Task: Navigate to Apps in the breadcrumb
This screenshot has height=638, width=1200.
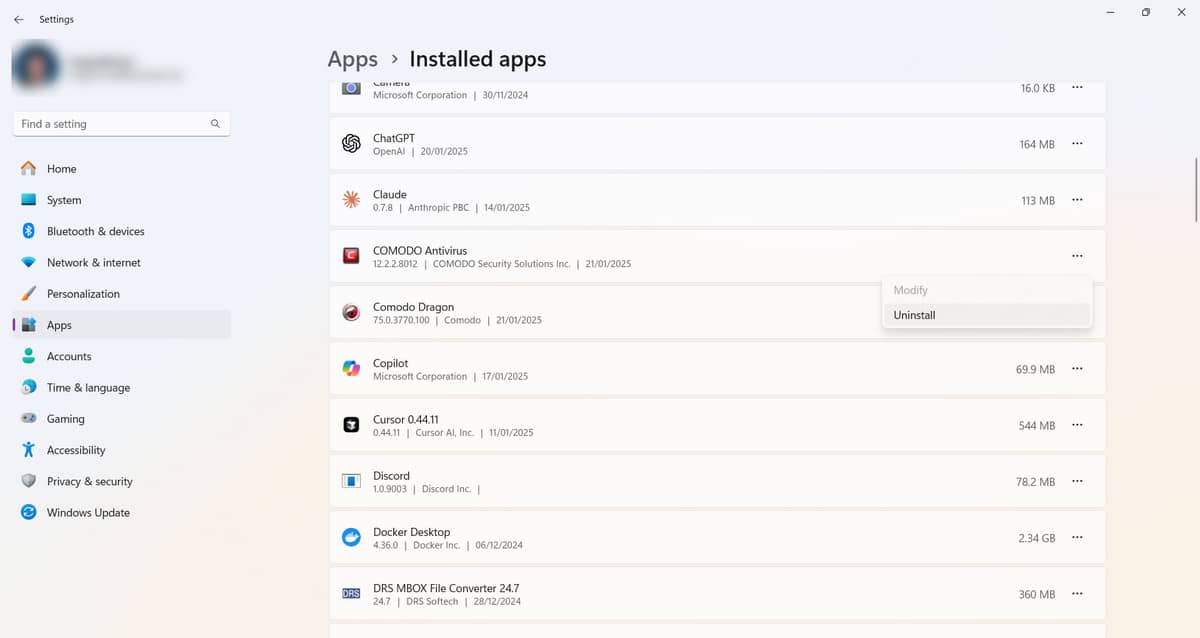Action: [353, 59]
